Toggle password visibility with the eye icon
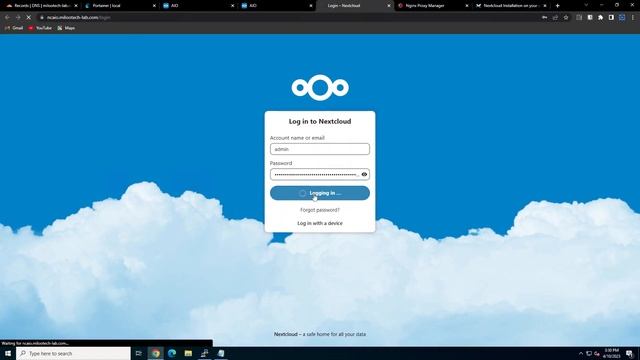The width and height of the screenshot is (640, 360). point(364,174)
